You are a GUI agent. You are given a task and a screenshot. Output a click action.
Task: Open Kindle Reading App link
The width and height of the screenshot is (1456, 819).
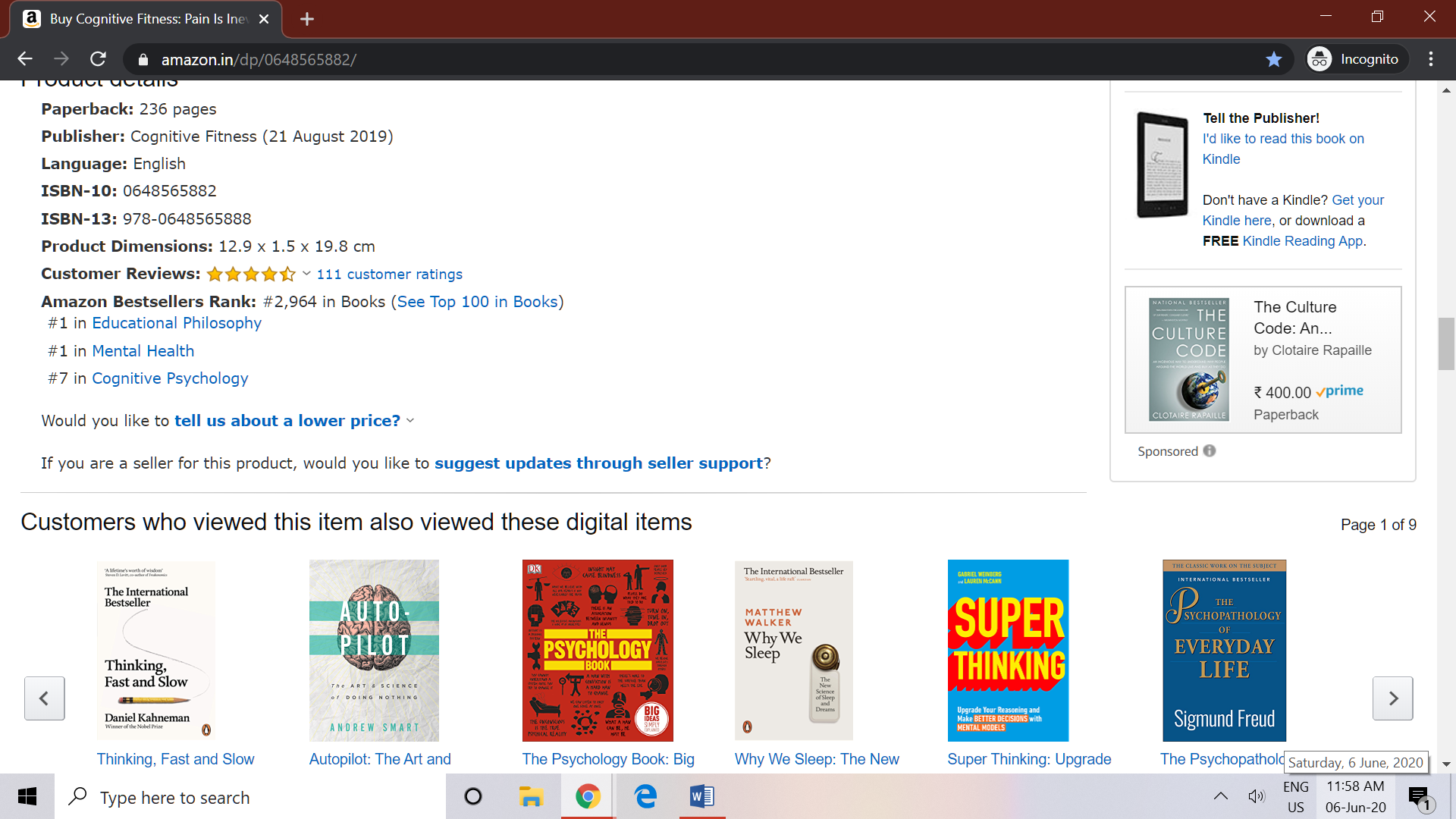[1302, 241]
